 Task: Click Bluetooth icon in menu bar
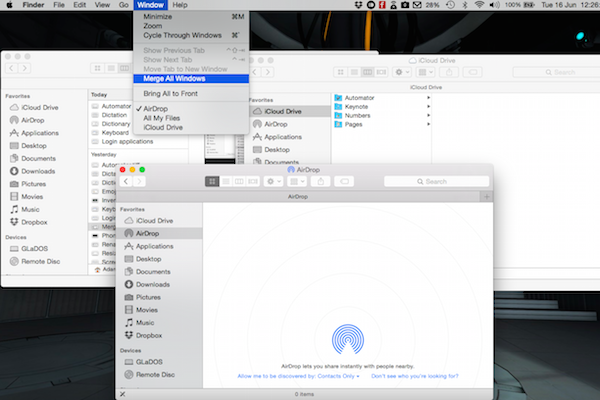(x=465, y=5)
